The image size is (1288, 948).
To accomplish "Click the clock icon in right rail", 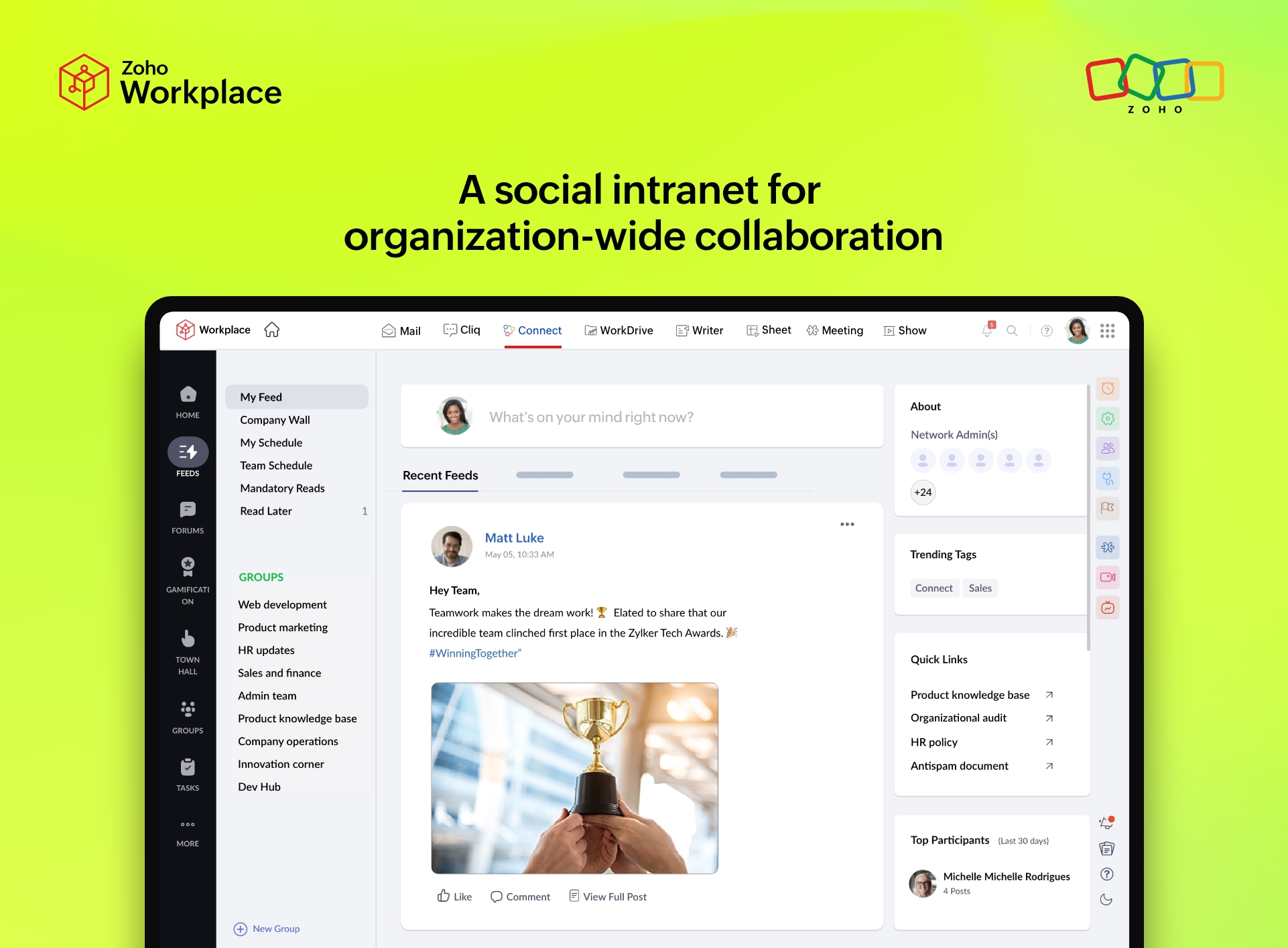I will (1107, 389).
